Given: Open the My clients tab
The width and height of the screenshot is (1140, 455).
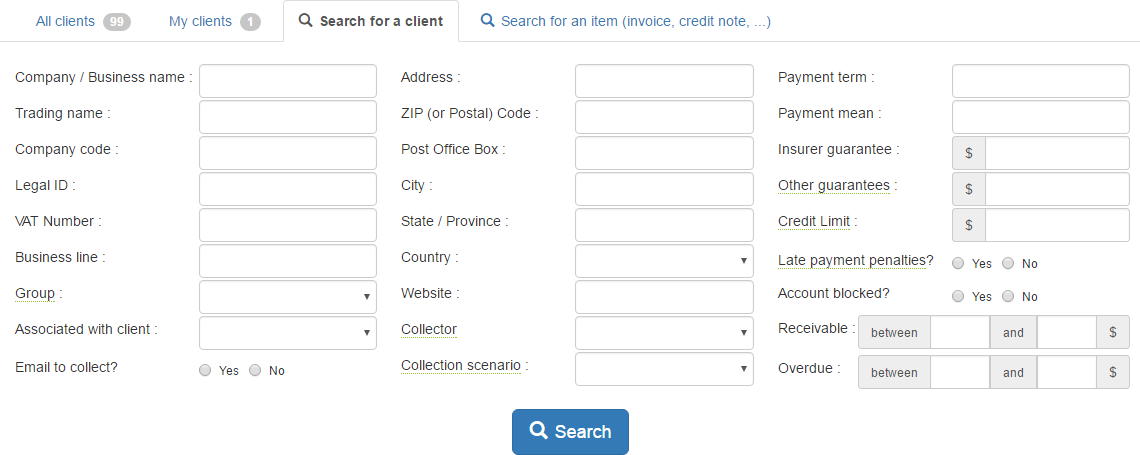Looking at the screenshot, I should point(200,21).
